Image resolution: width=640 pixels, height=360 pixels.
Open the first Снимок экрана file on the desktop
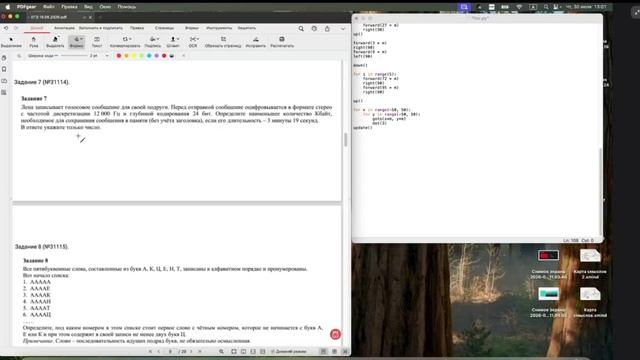click(x=548, y=264)
